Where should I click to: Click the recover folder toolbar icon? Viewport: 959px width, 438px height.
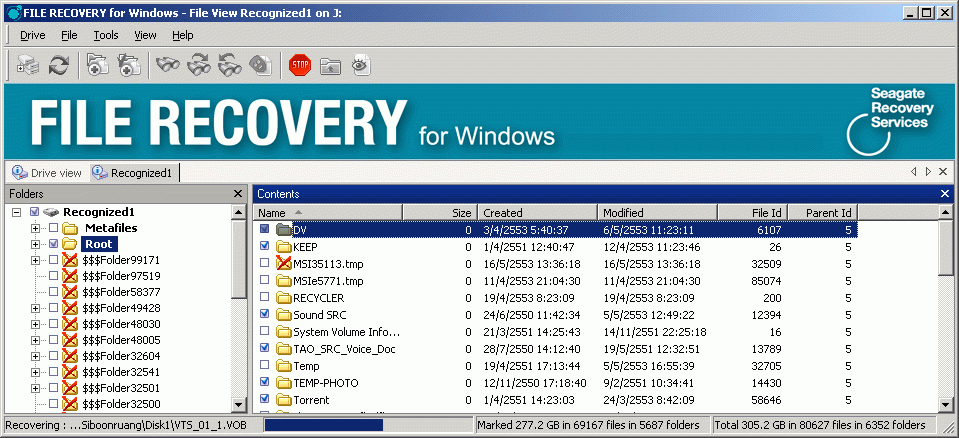[x=98, y=64]
